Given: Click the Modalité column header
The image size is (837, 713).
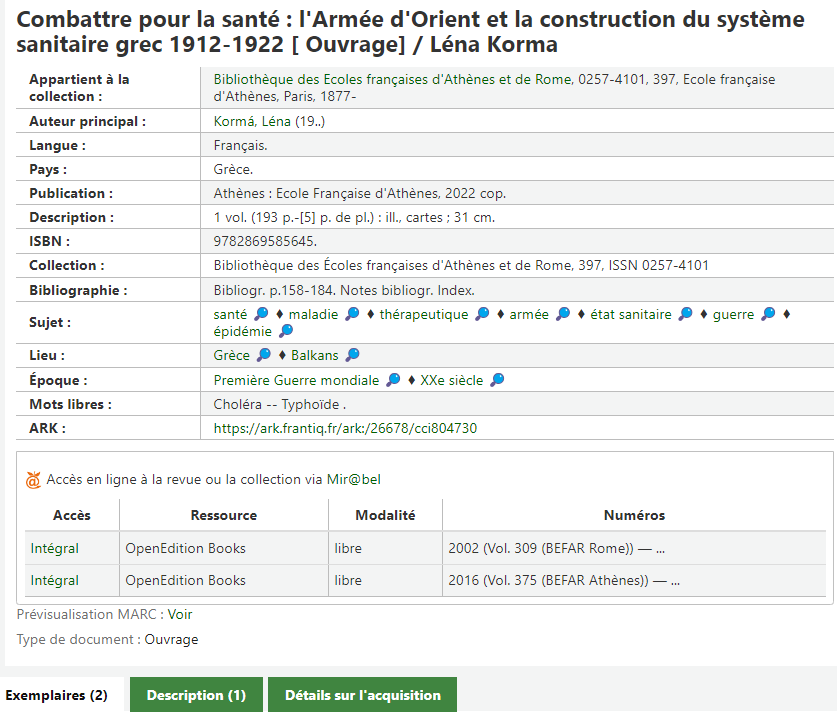Looking at the screenshot, I should click(x=385, y=515).
